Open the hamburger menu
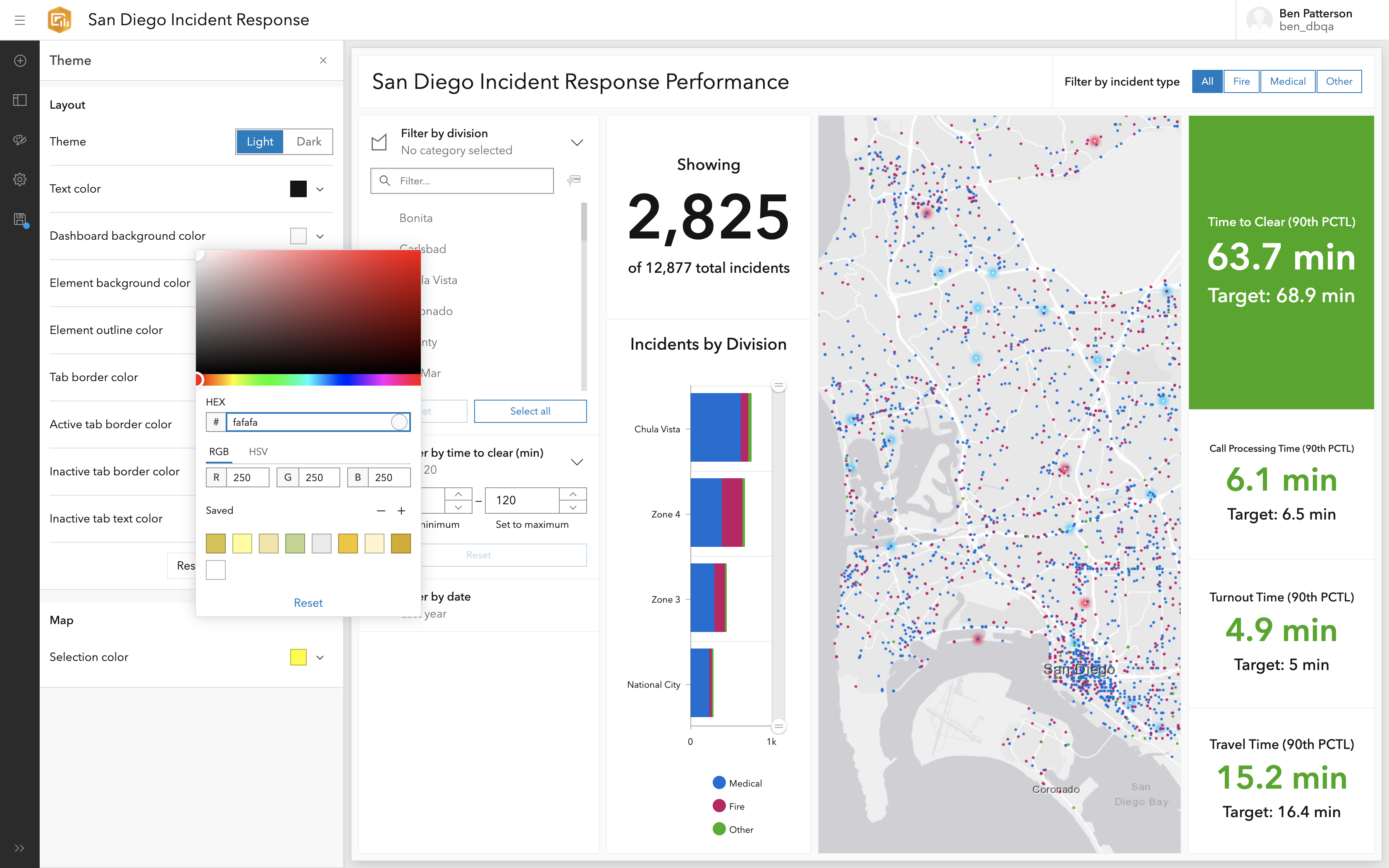1389x868 pixels. [19, 20]
